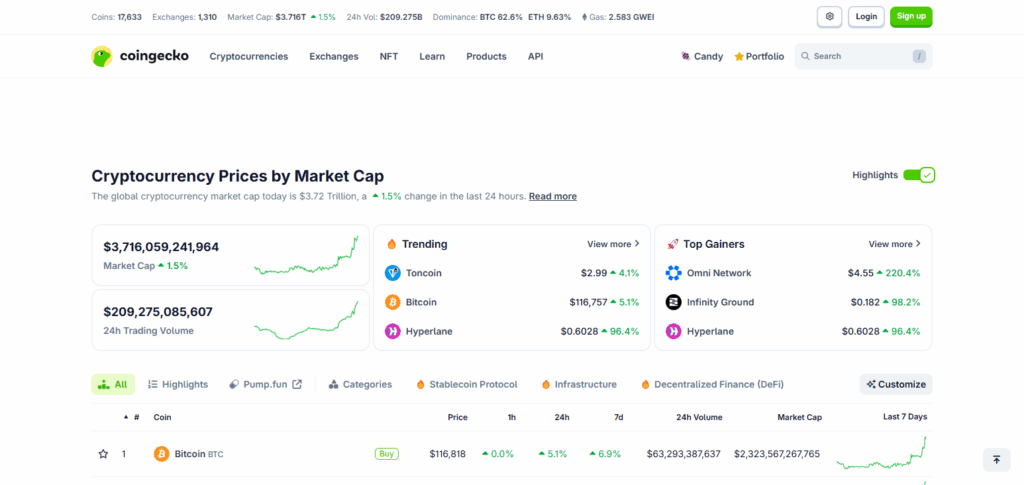Favorite Bitcoin with the star icon
This screenshot has width=1024, height=485.
pyautogui.click(x=103, y=454)
